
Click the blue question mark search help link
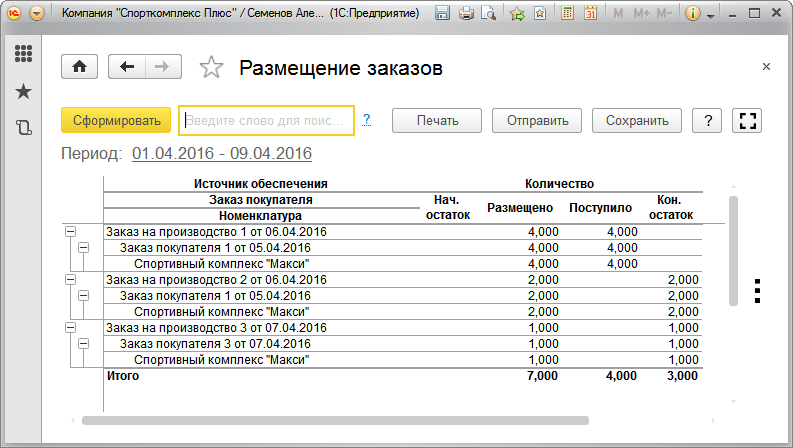tap(366, 120)
